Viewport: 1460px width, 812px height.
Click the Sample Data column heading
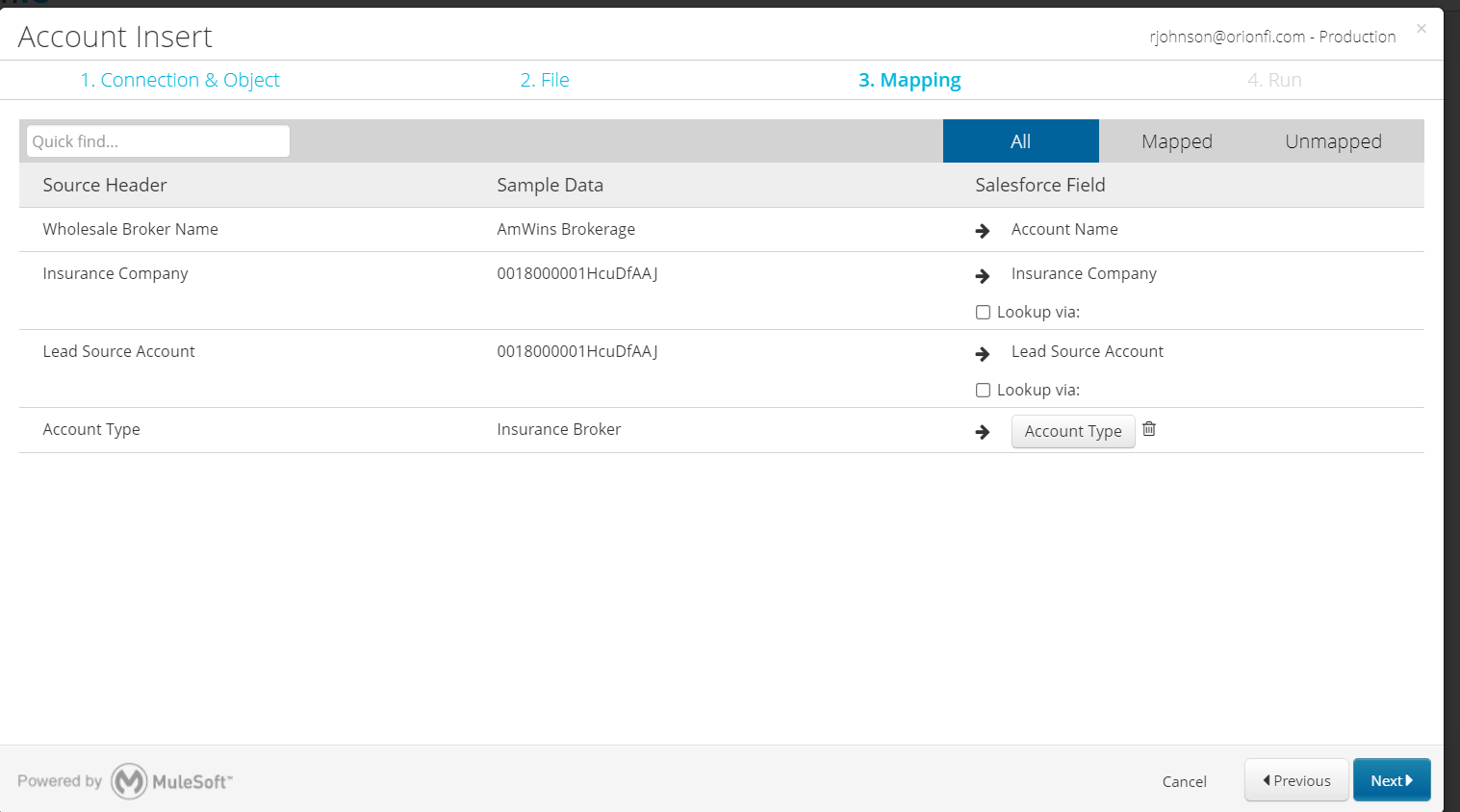550,185
